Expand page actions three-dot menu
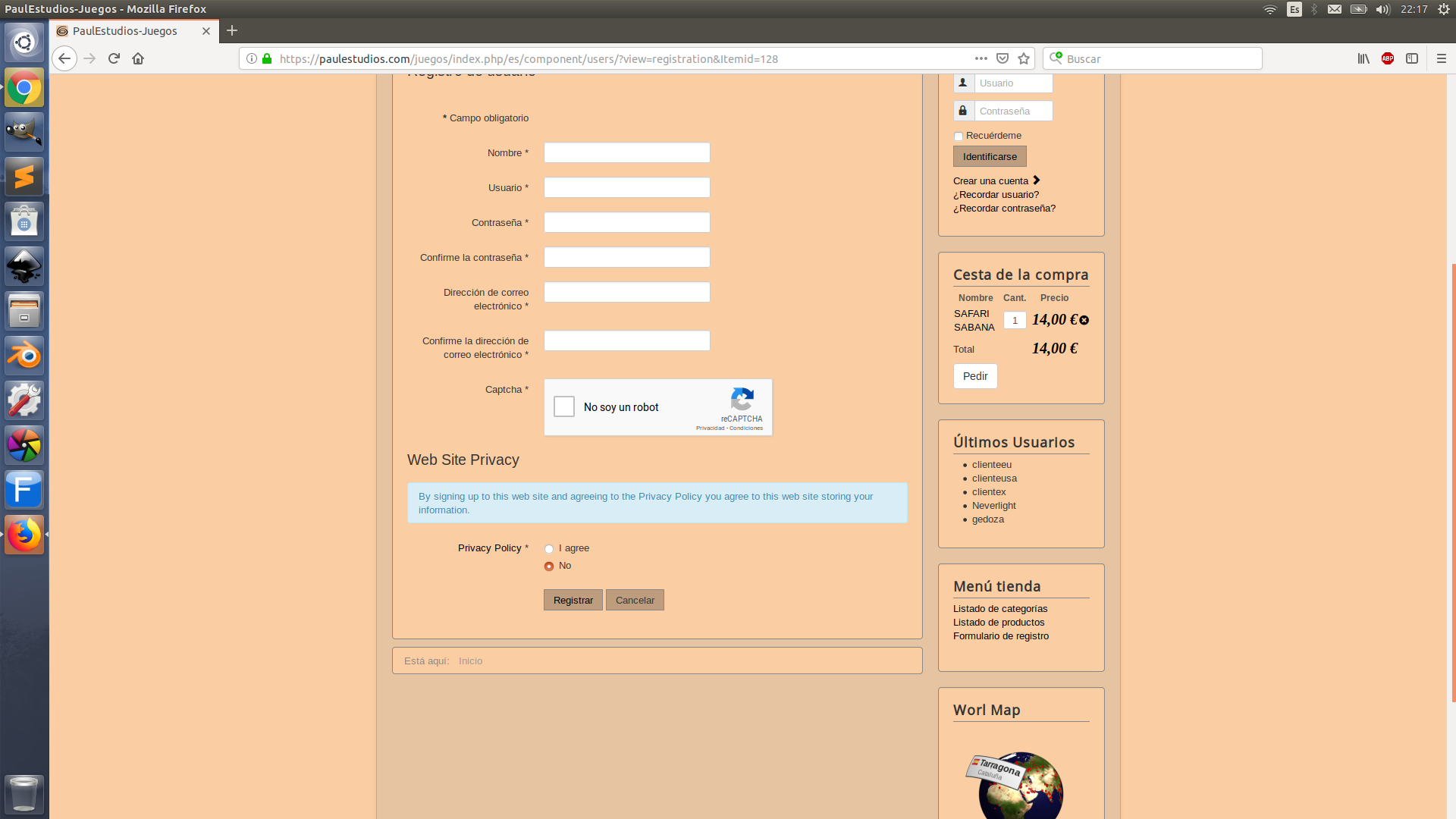1456x819 pixels. pos(981,58)
